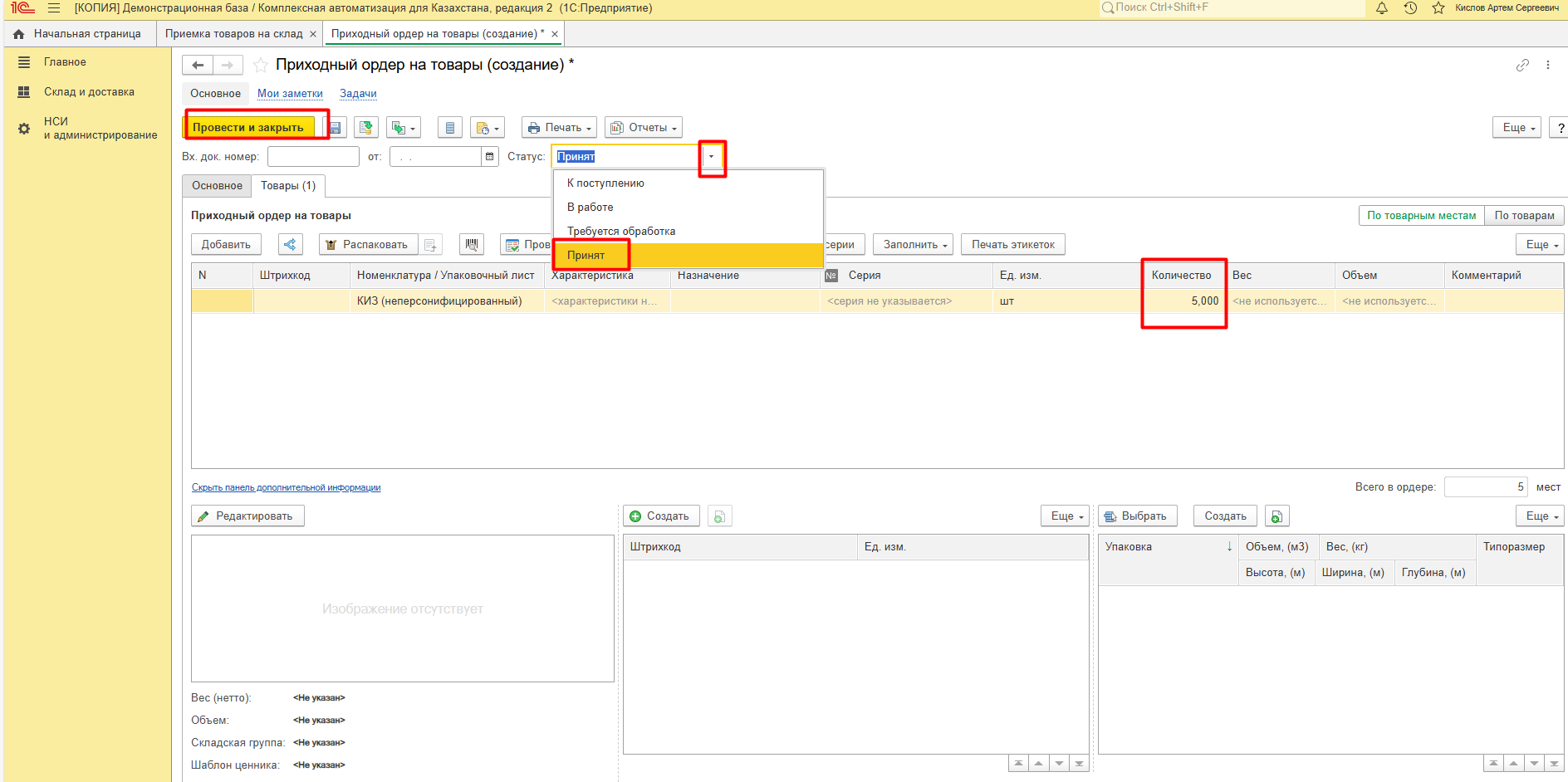Click the Скрыть панель дополнительной информации link
The width and height of the screenshot is (1568, 782).
point(286,488)
